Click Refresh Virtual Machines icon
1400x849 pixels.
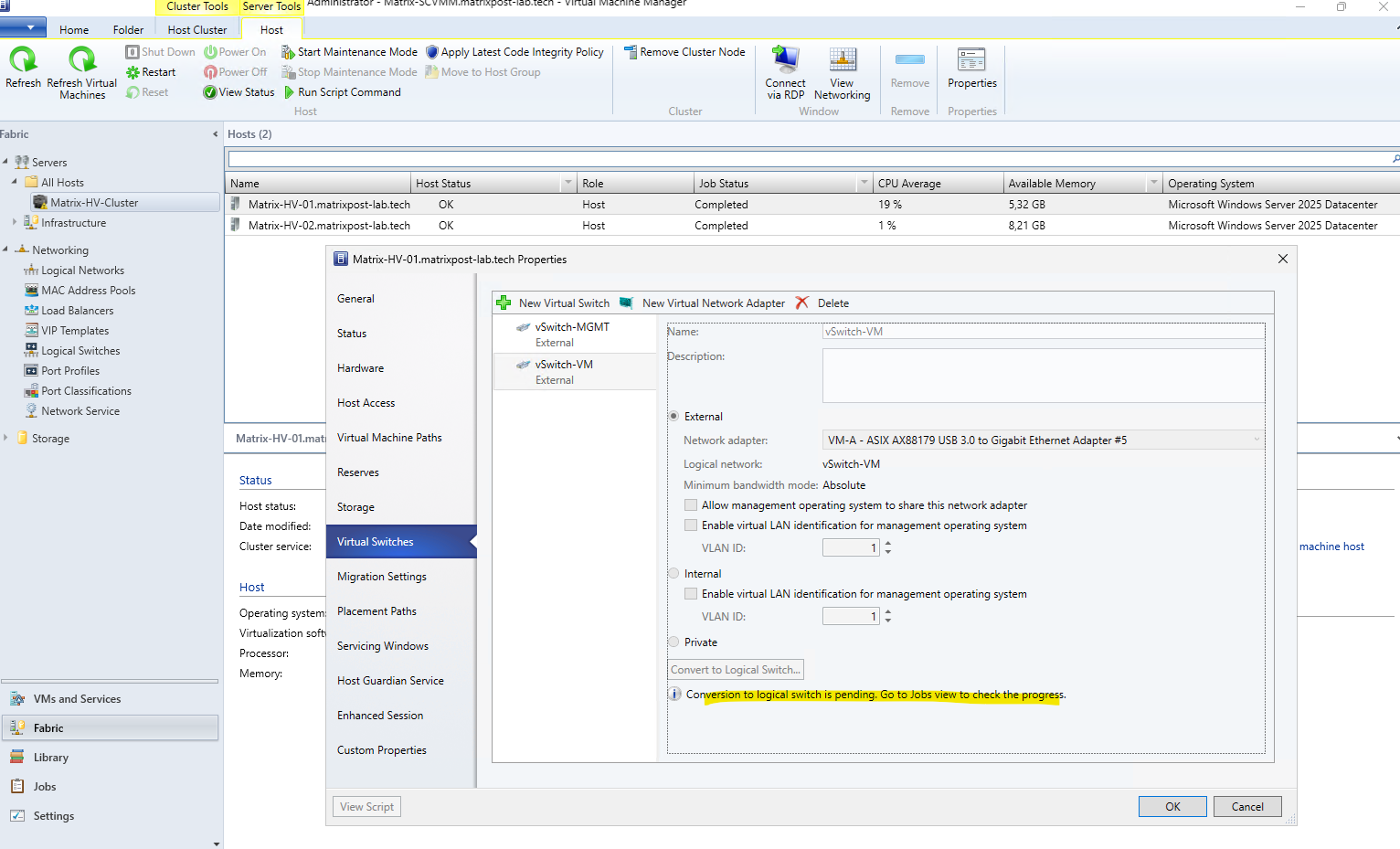(82, 72)
